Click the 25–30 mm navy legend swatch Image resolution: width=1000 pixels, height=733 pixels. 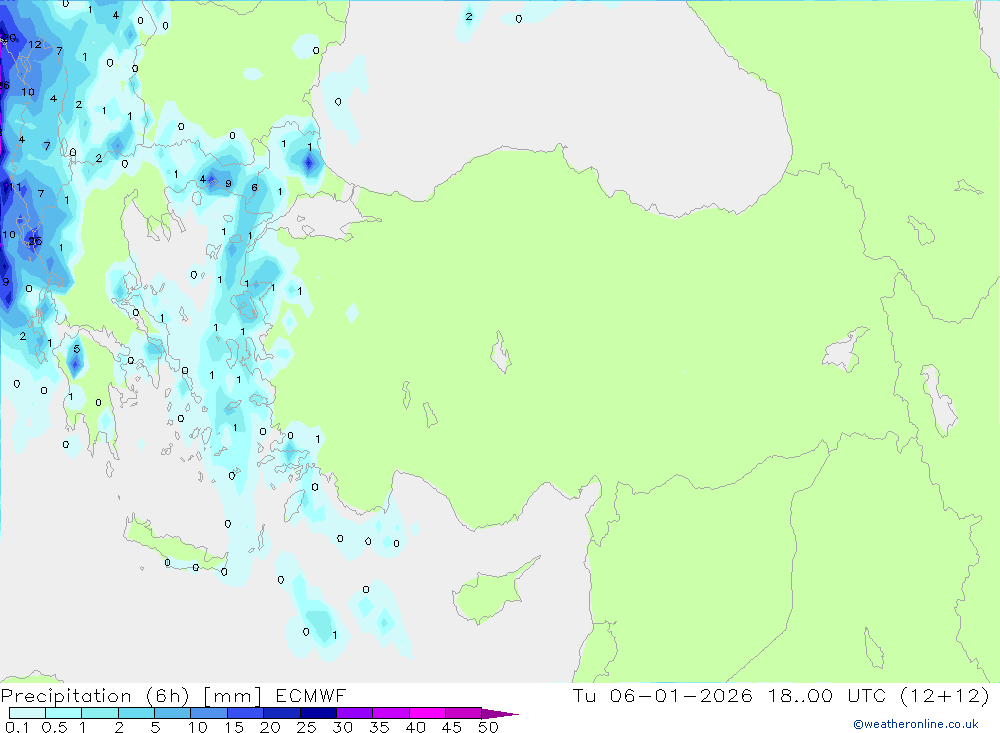(318, 713)
